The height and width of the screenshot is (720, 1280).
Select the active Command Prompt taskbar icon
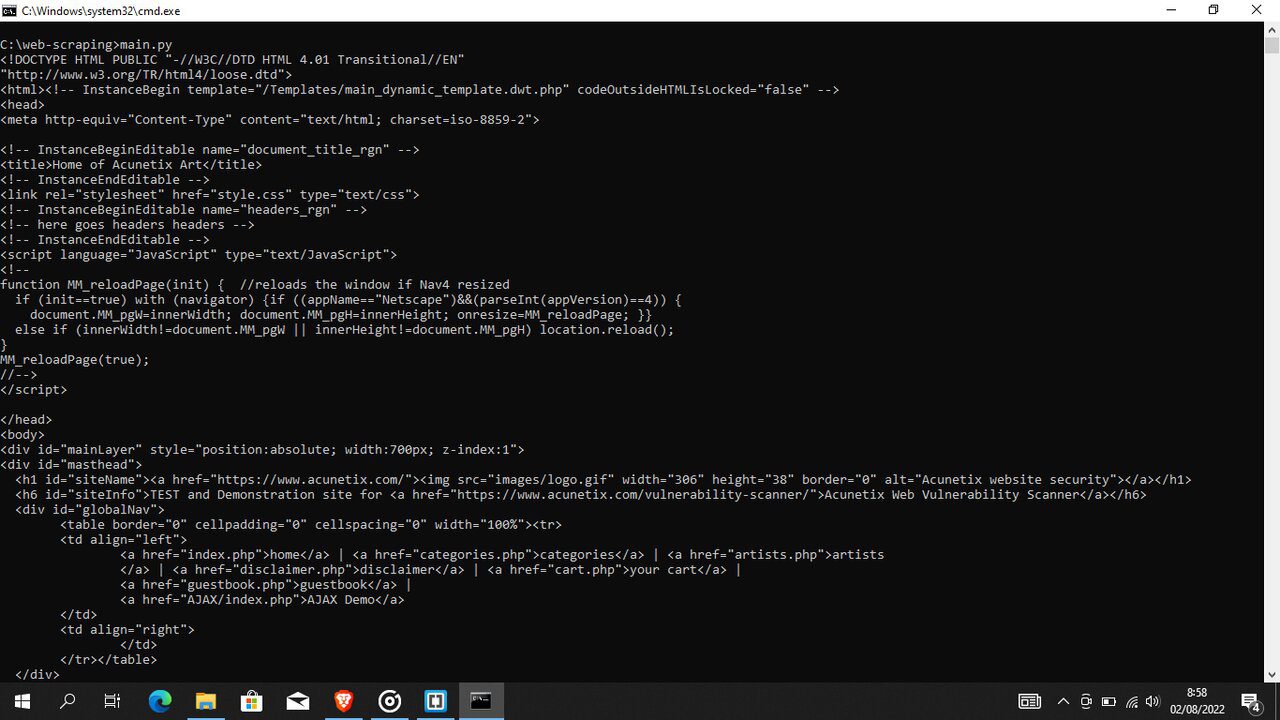[481, 700]
